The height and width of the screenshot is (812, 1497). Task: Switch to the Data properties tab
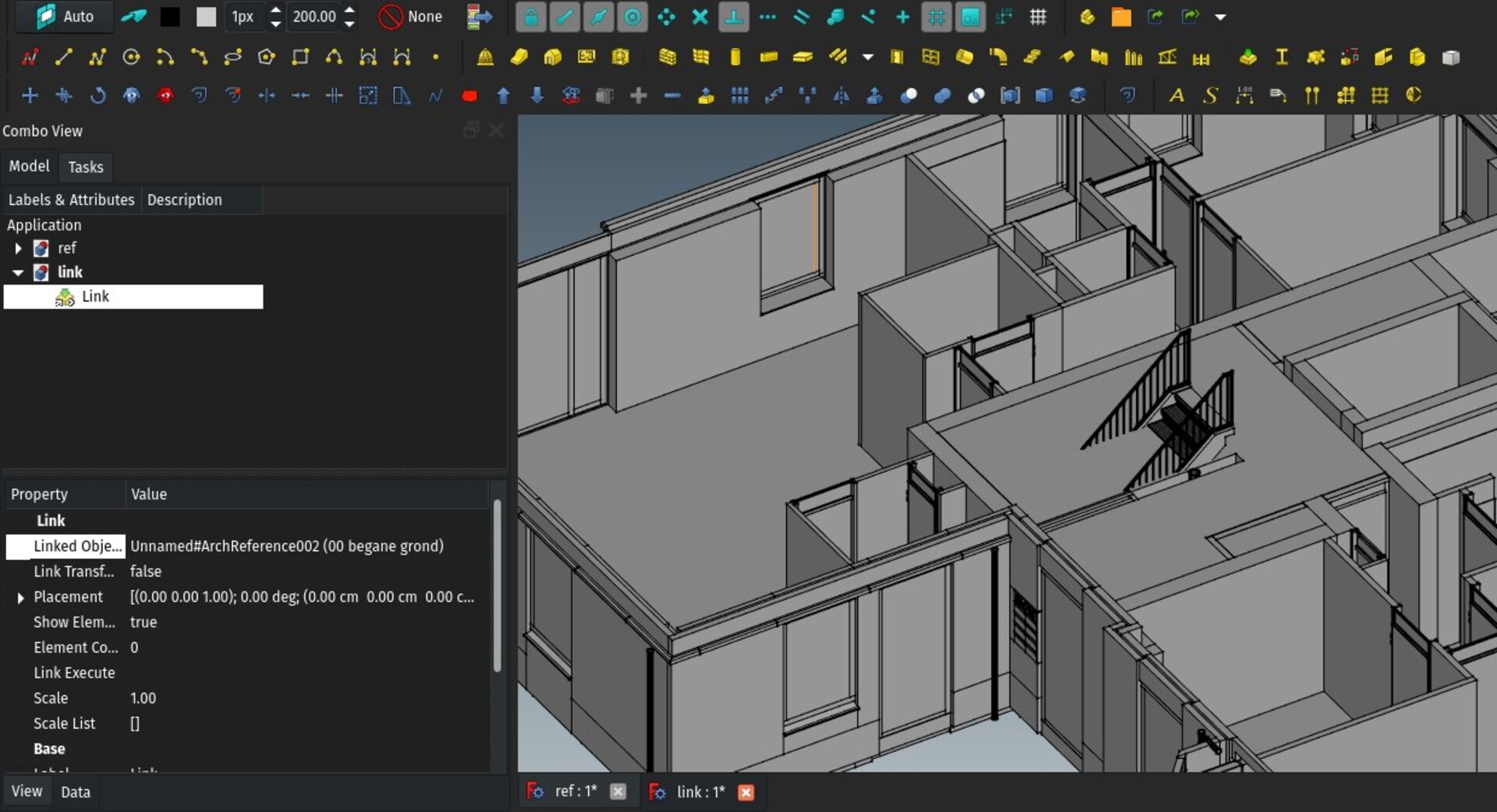76,792
